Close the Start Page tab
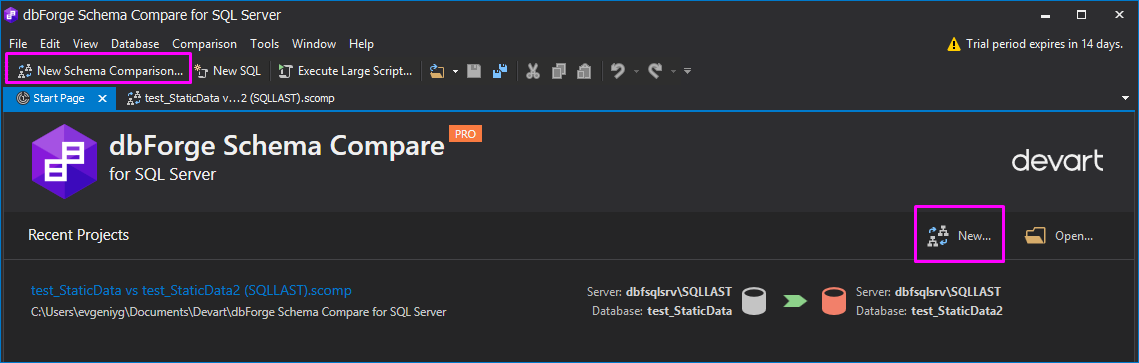The height and width of the screenshot is (363, 1139). coord(102,98)
